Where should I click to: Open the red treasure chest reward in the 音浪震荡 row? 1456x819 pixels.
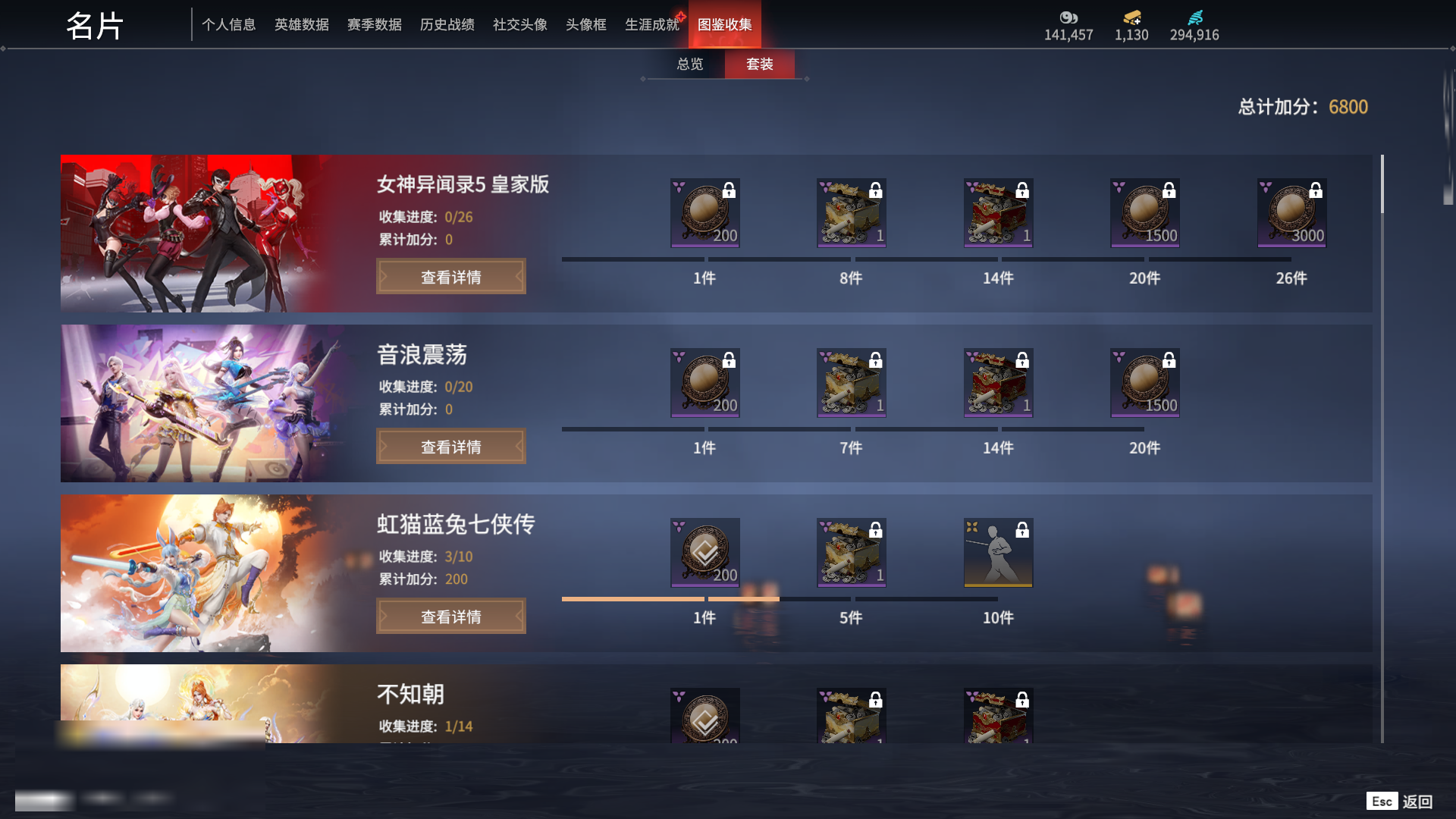click(x=998, y=383)
